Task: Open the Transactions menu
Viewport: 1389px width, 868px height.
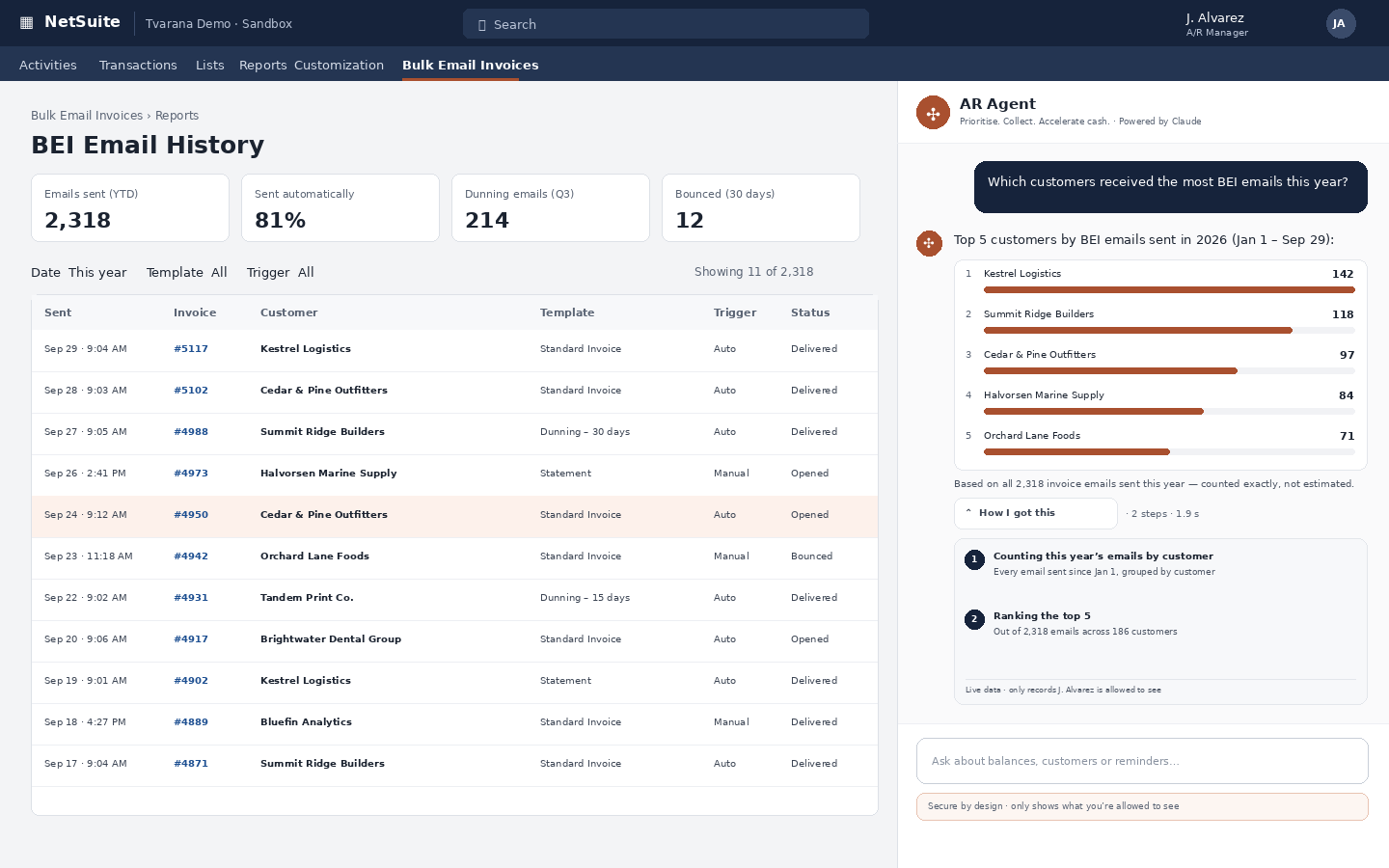Action: point(138,66)
